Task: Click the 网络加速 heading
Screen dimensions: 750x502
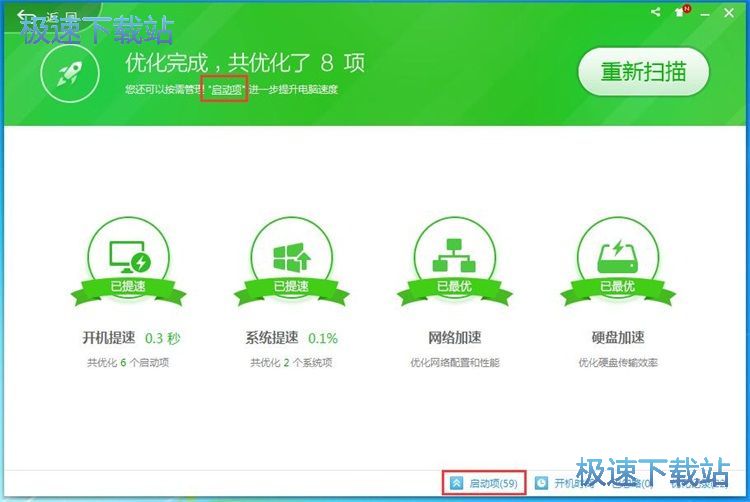Action: (455, 338)
